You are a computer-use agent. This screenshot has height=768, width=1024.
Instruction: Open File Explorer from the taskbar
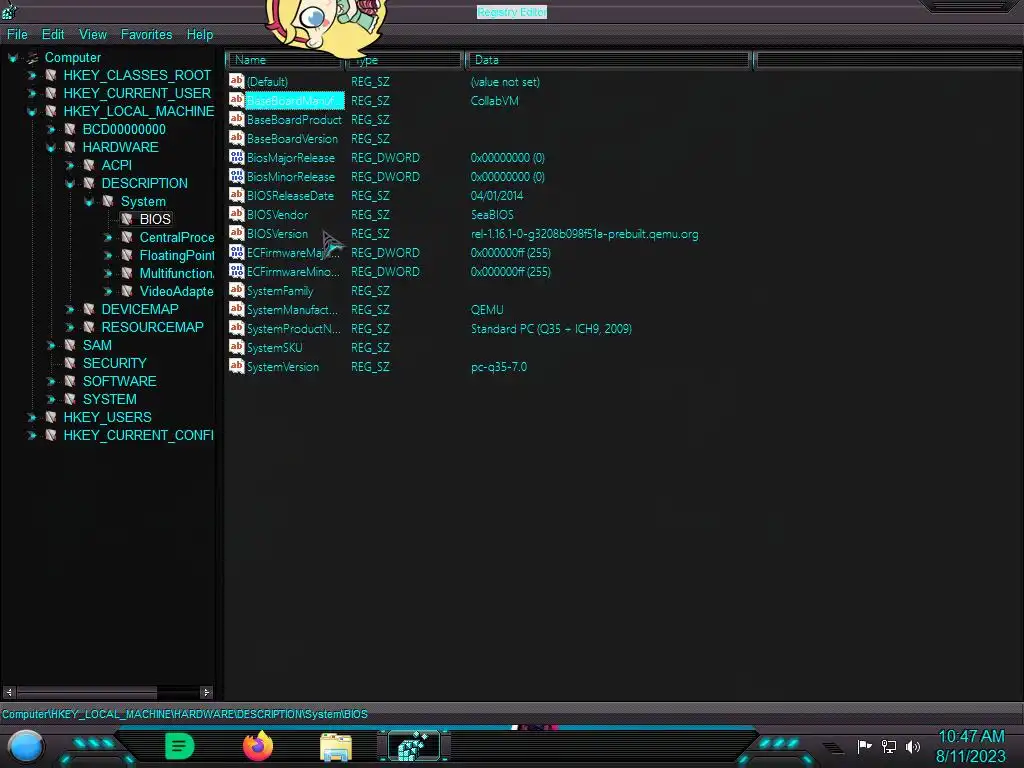click(x=336, y=747)
